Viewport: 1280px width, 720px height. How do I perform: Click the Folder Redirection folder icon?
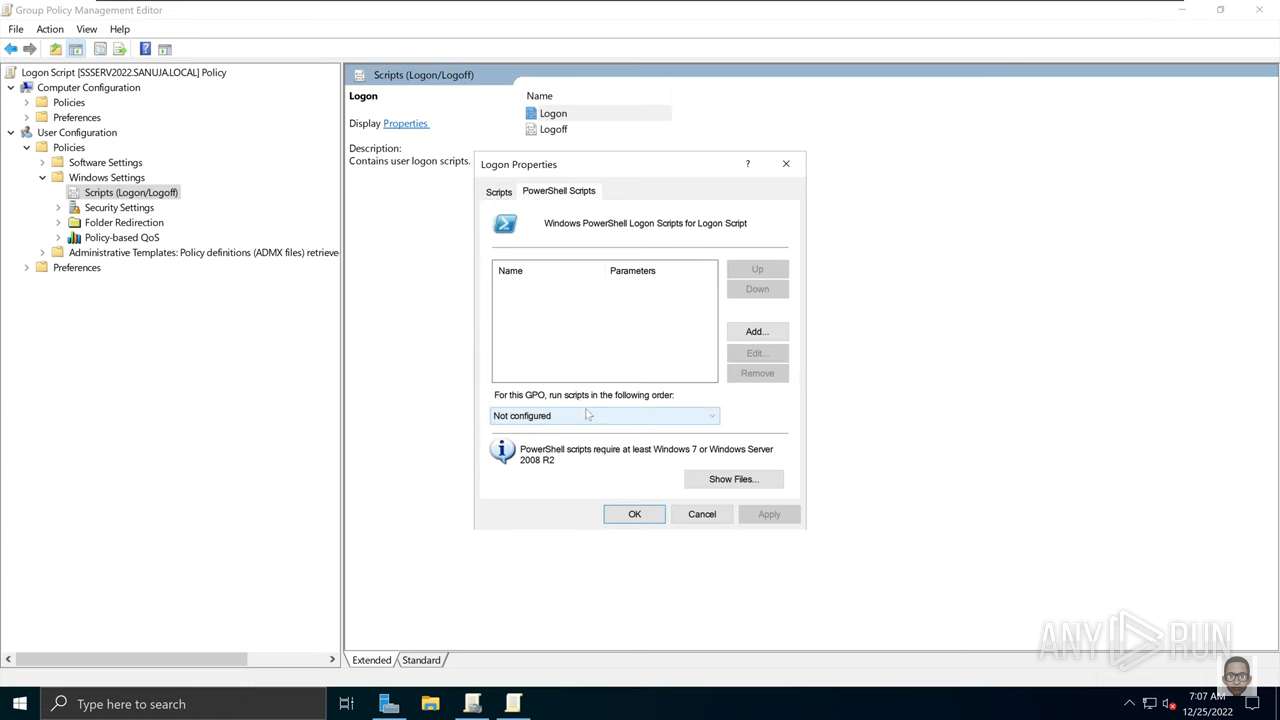[75, 222]
